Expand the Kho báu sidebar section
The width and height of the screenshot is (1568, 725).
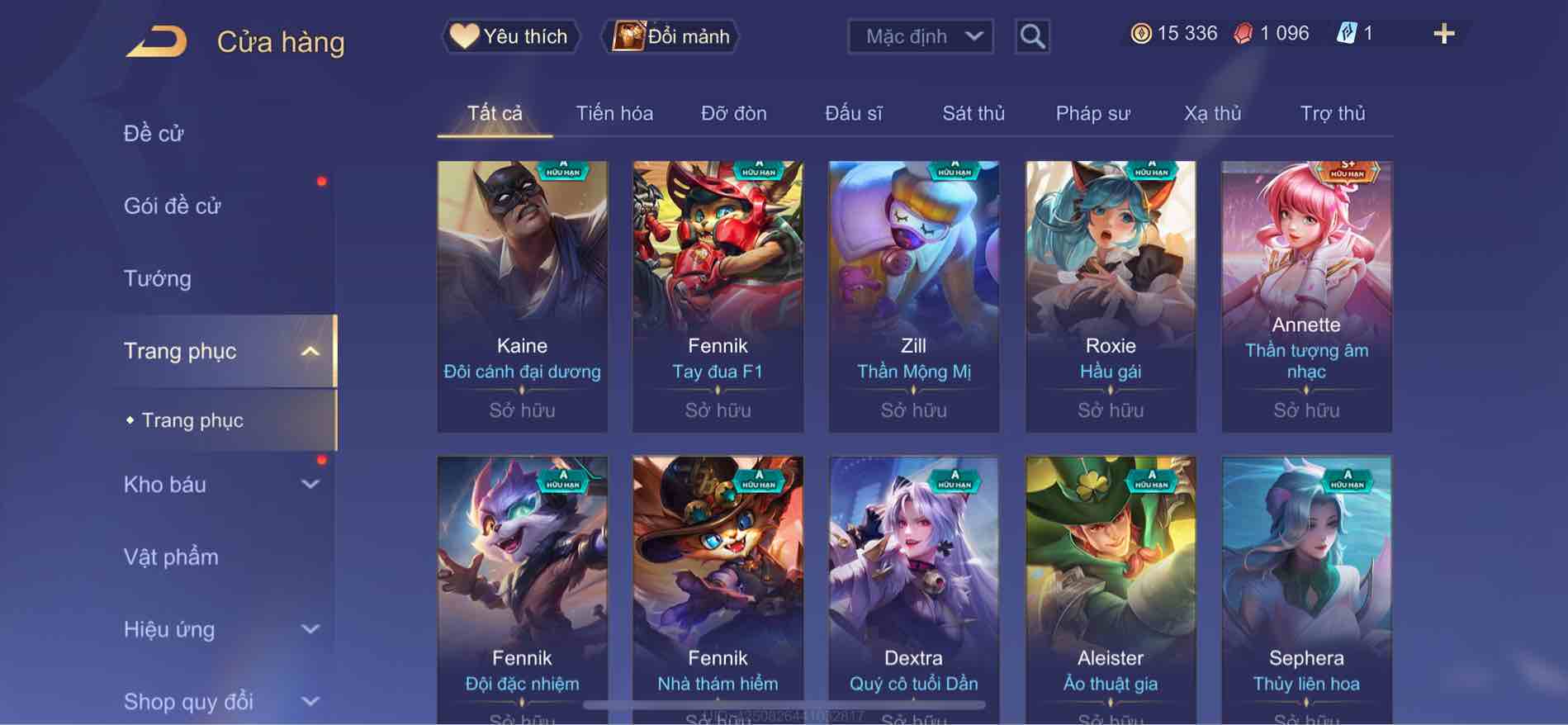pyautogui.click(x=310, y=484)
